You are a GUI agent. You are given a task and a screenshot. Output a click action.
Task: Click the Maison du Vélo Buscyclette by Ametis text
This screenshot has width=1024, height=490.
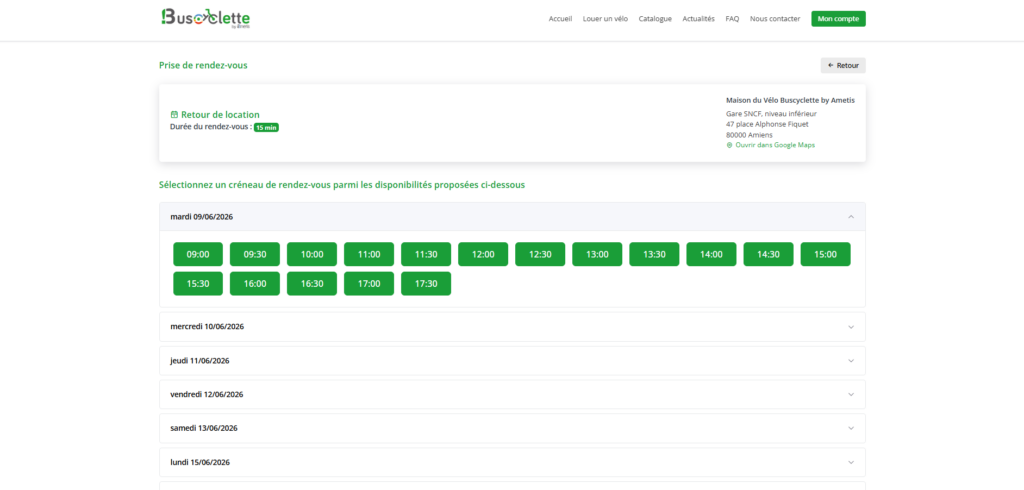pos(790,101)
